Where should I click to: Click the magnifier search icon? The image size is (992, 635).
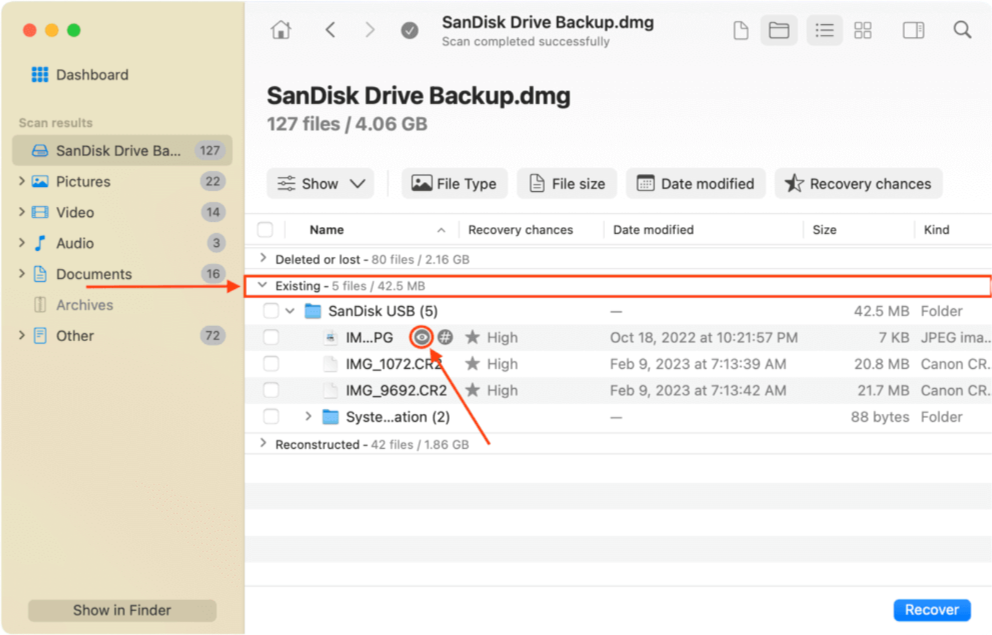tap(962, 31)
